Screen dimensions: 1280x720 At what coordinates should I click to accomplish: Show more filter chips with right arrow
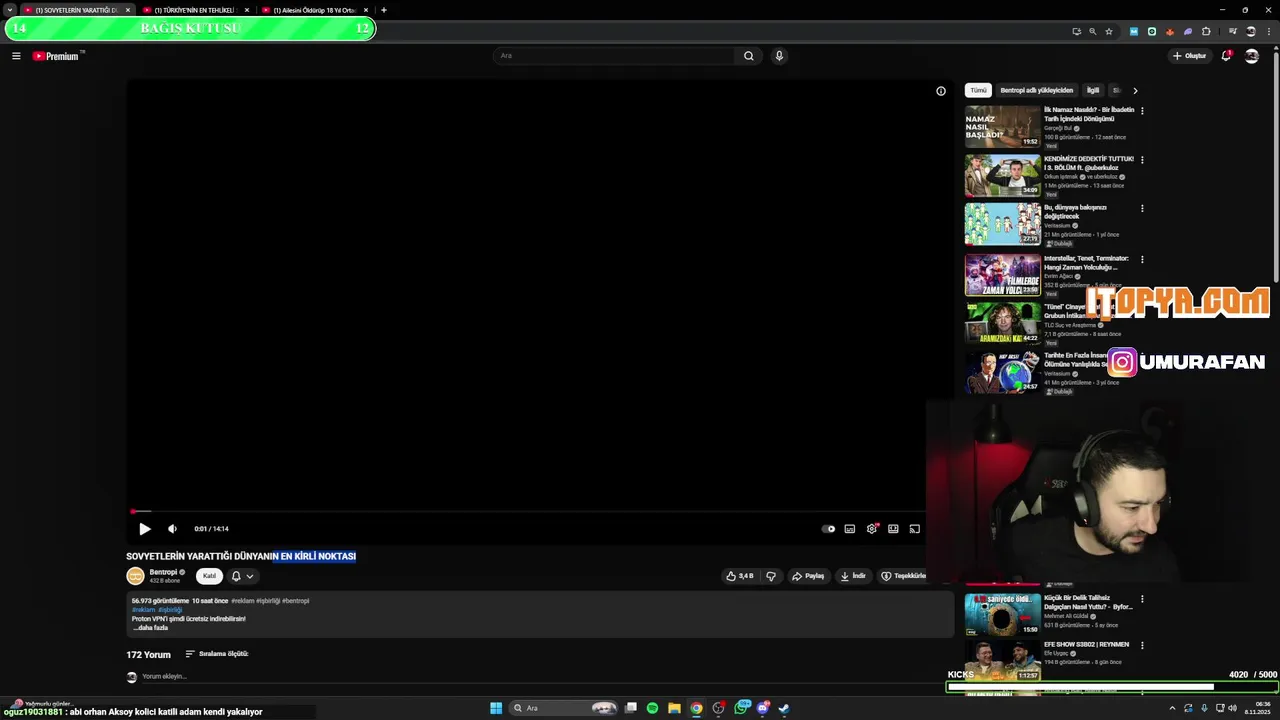[1135, 91]
